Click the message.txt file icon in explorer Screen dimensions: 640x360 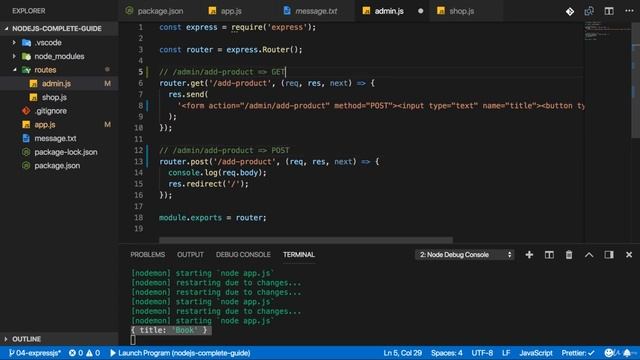[26, 138]
